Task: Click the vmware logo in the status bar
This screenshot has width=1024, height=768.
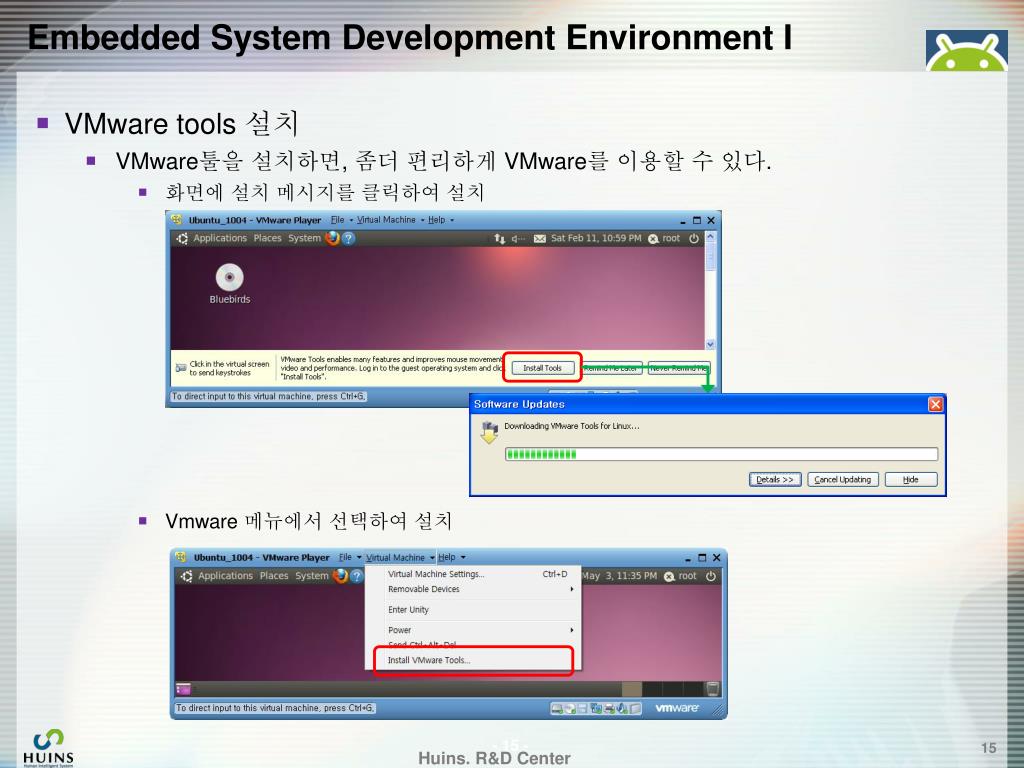Action: click(x=677, y=708)
